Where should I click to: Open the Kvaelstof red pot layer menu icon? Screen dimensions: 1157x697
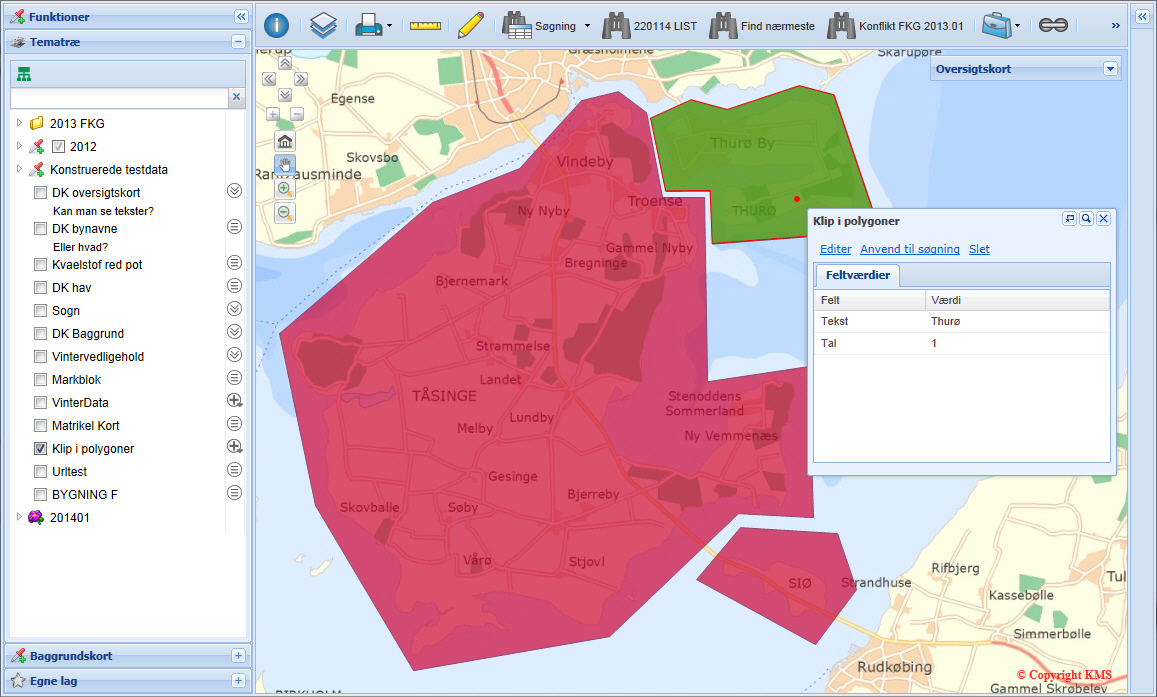(235, 263)
